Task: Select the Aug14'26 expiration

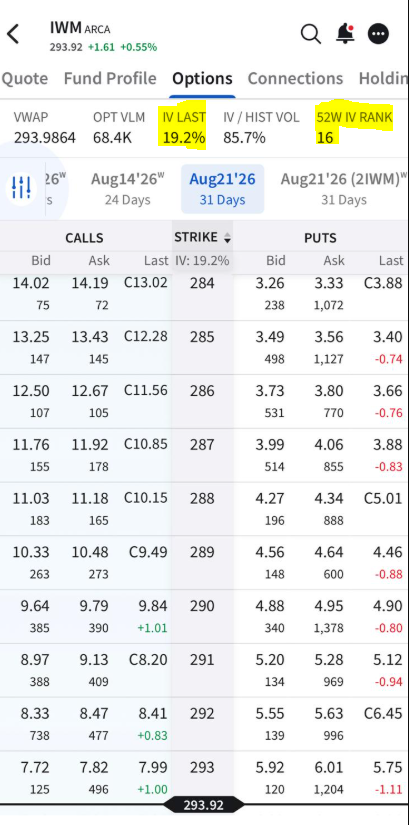Action: coord(127,188)
